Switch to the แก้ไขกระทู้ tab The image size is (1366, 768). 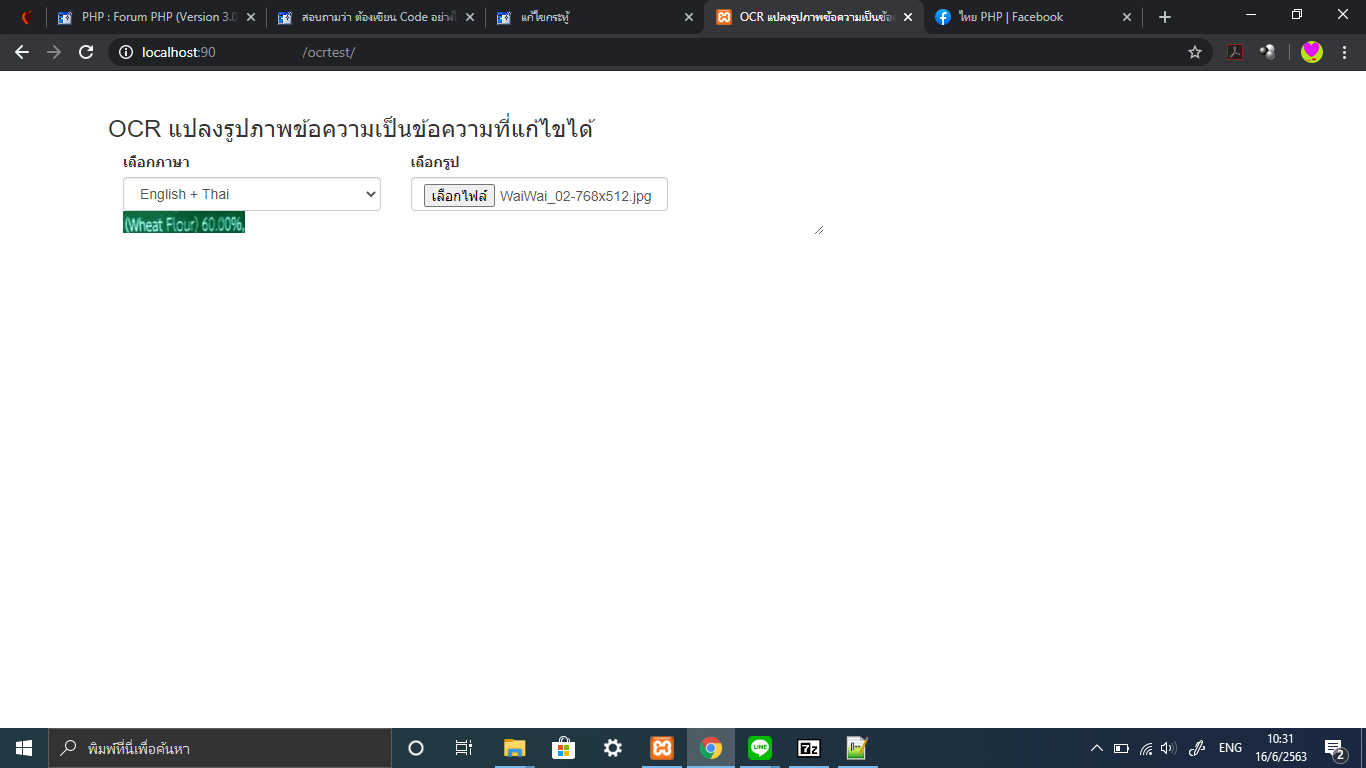pyautogui.click(x=595, y=17)
